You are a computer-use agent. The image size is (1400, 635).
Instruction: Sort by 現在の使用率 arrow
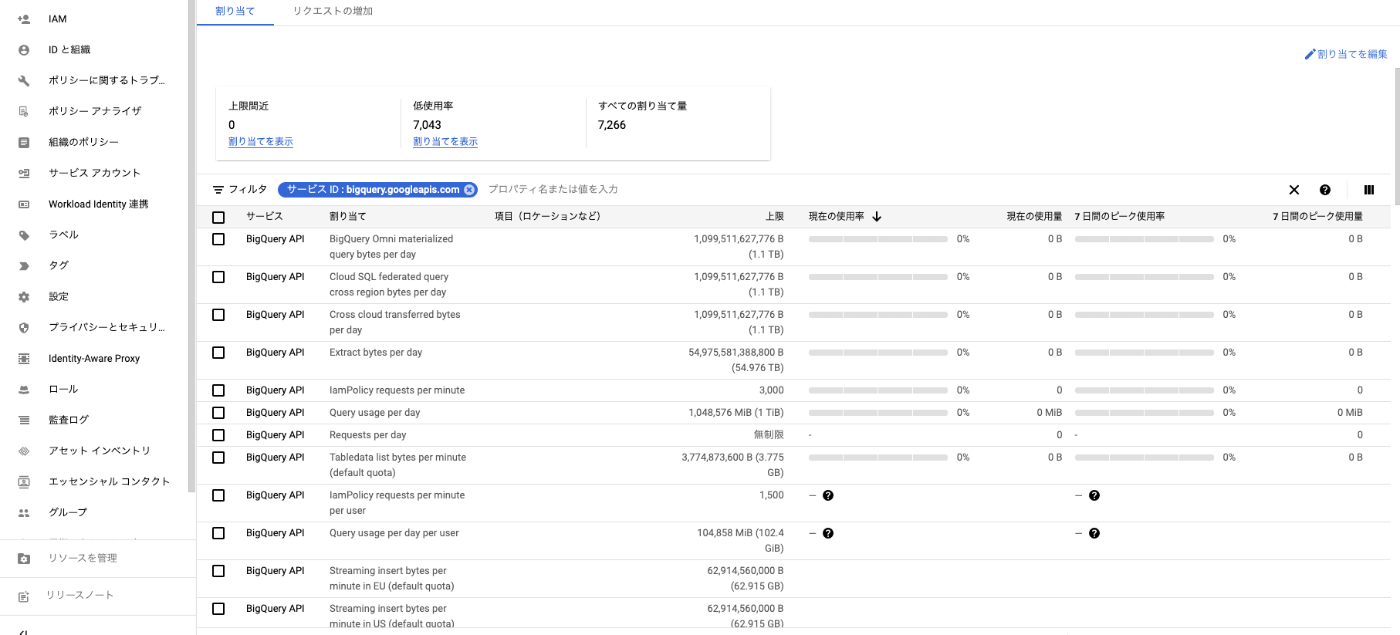tap(877, 216)
